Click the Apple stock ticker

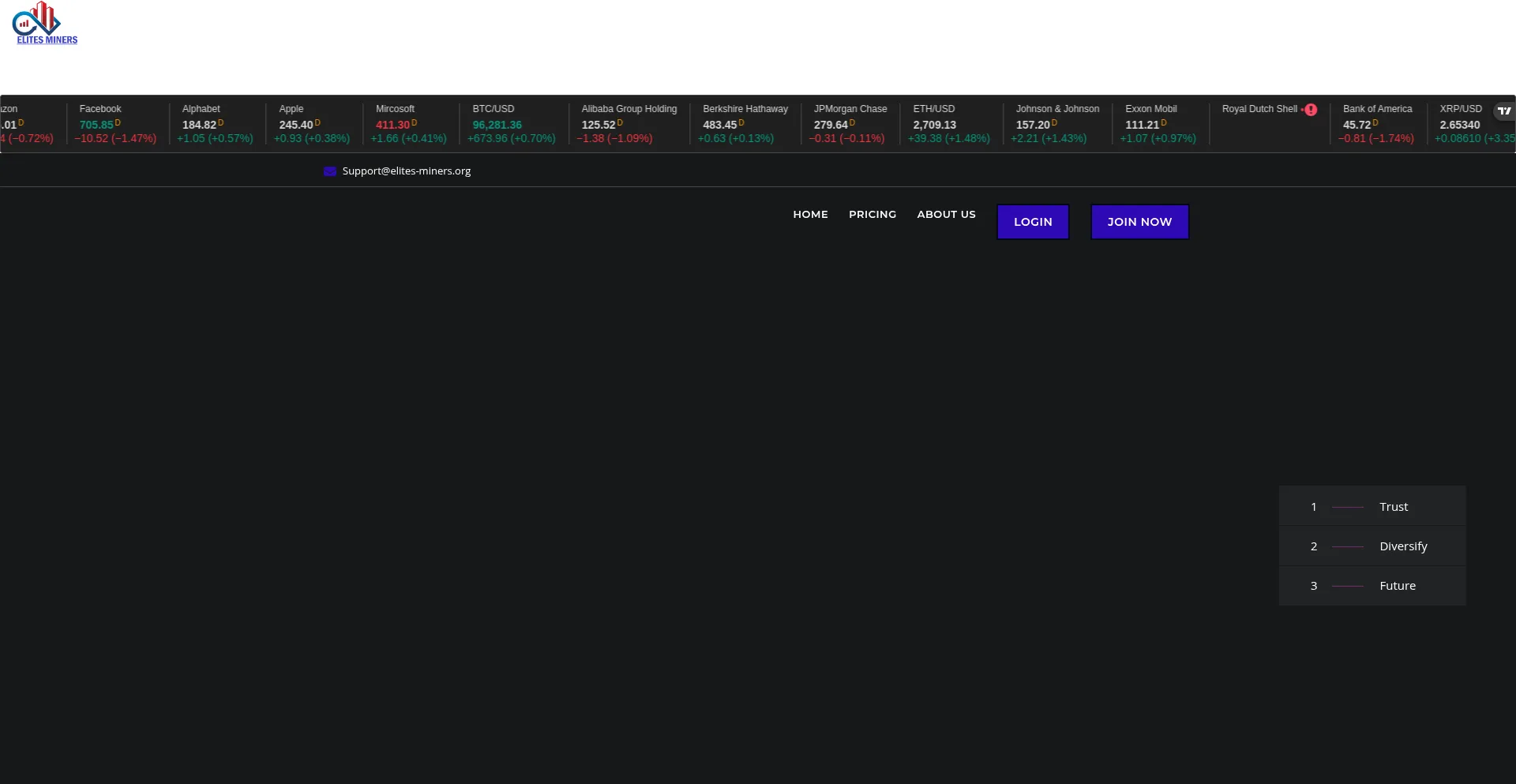[311, 124]
